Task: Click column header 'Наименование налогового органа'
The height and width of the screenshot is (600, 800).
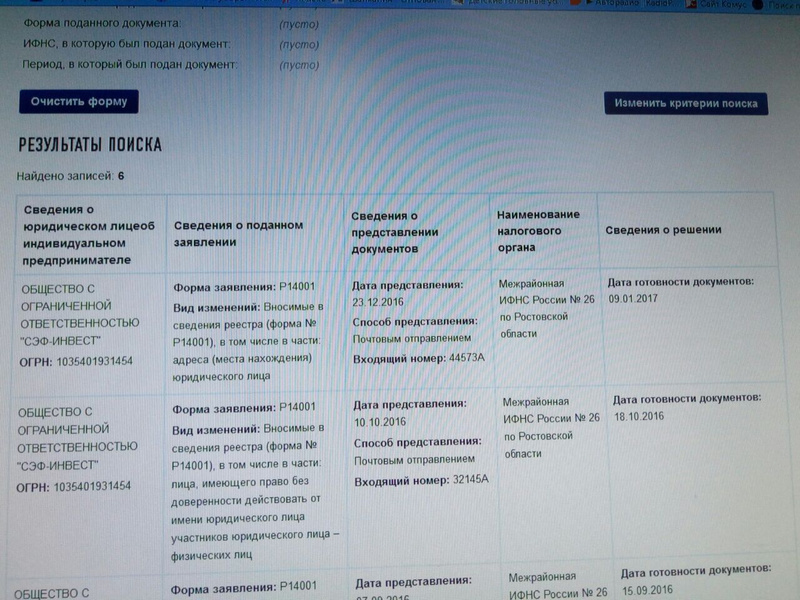Action: click(x=538, y=231)
